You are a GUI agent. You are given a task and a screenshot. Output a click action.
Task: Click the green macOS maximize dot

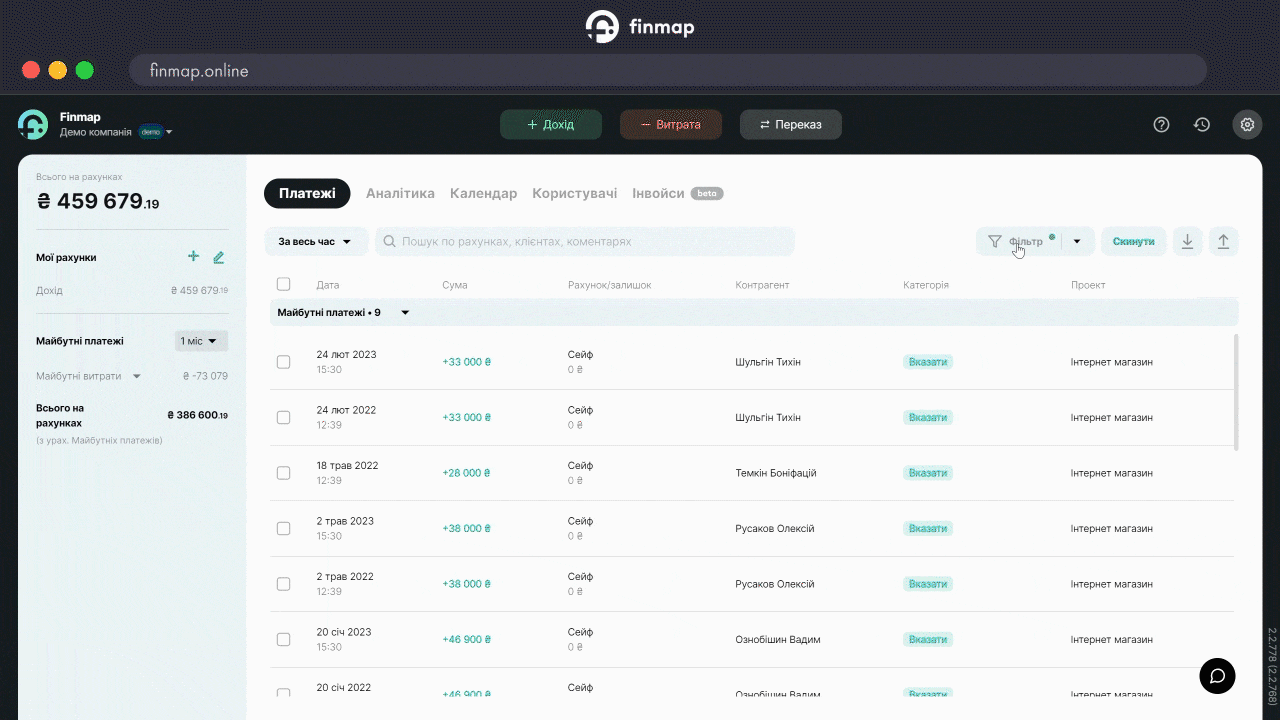coord(85,70)
